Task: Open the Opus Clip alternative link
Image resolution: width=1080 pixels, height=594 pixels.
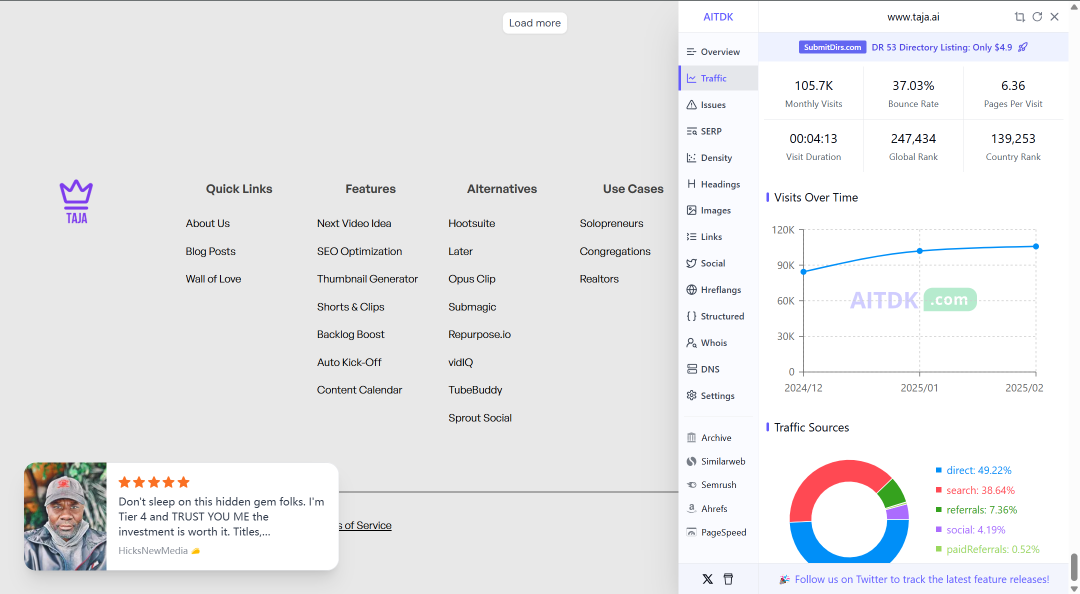Action: coord(472,279)
